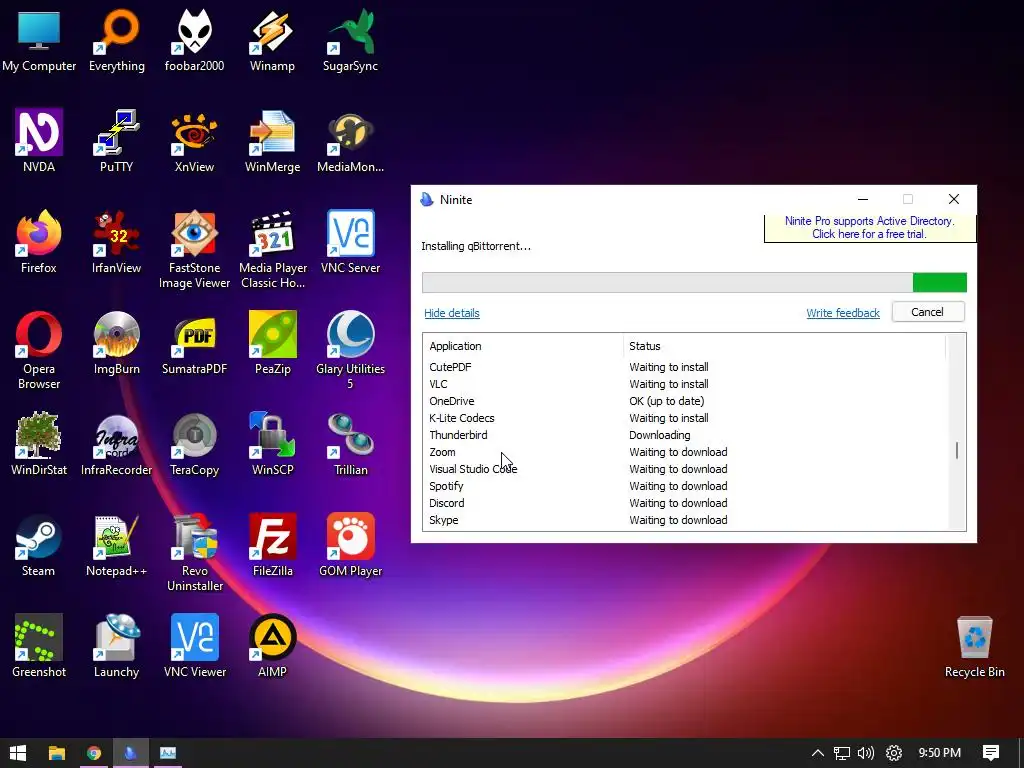Launch XnView from the desktop
The height and width of the screenshot is (768, 1024).
195,141
